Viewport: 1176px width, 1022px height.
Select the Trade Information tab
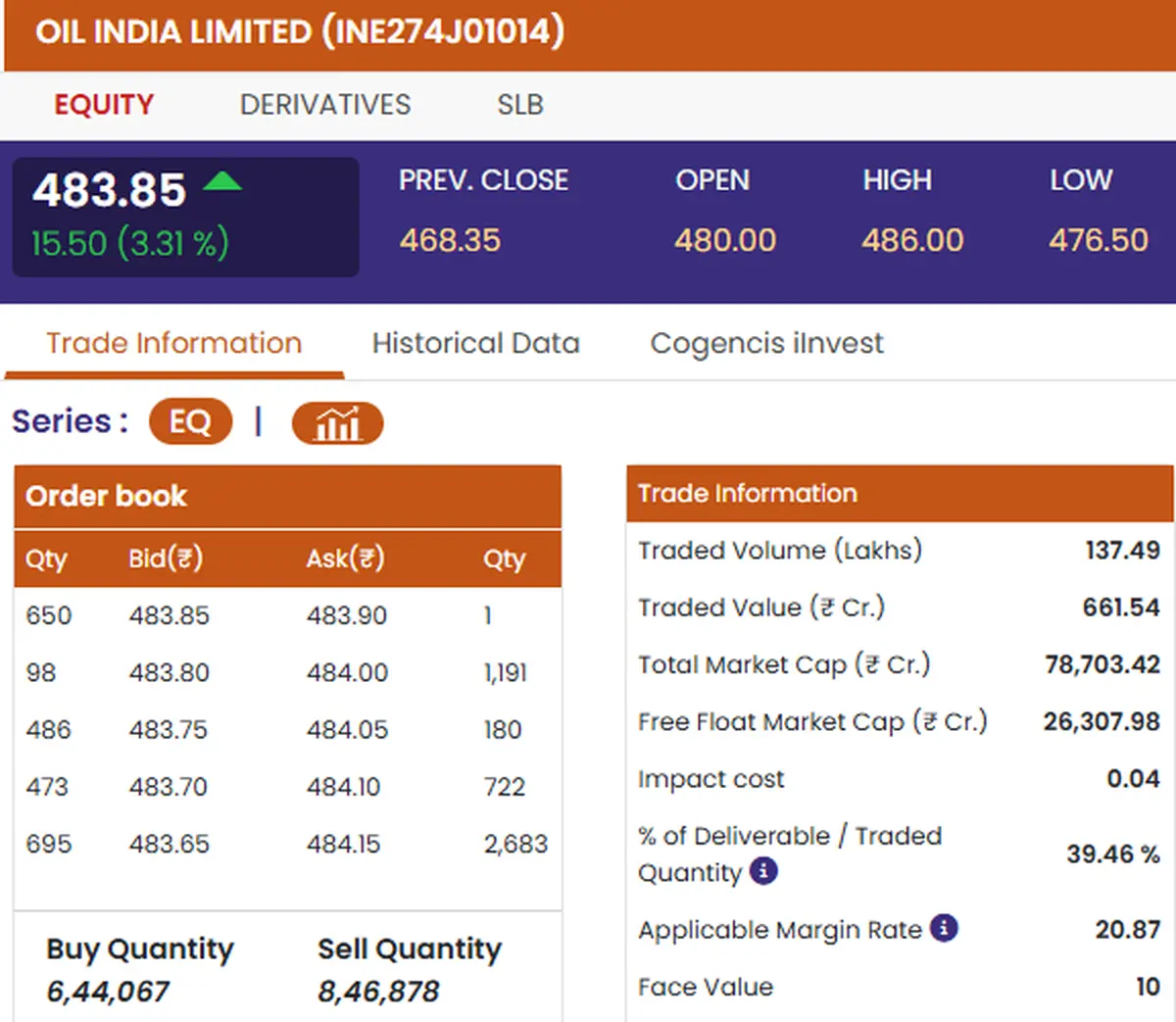coord(174,343)
